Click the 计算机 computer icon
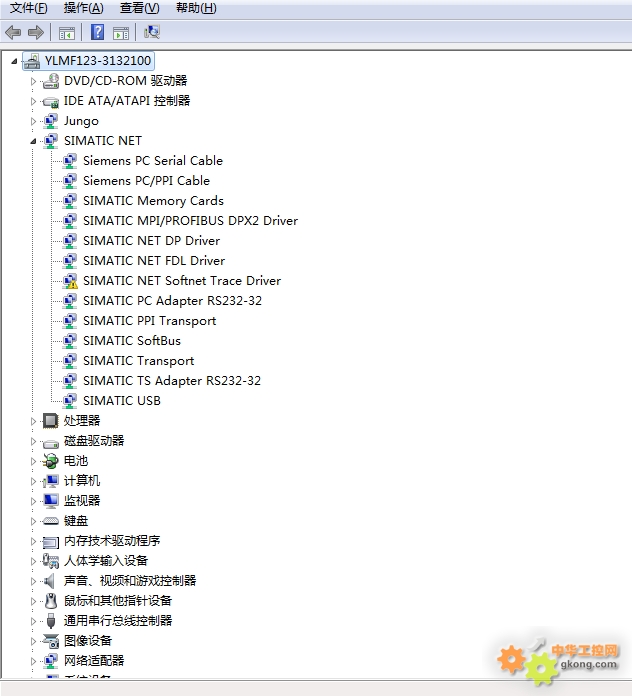 [51, 481]
